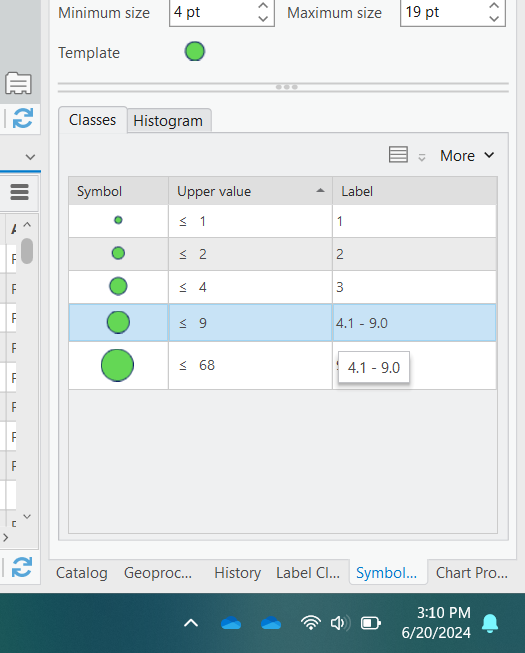The width and height of the screenshot is (525, 653).
Task: Open the More dropdown menu
Action: point(467,156)
